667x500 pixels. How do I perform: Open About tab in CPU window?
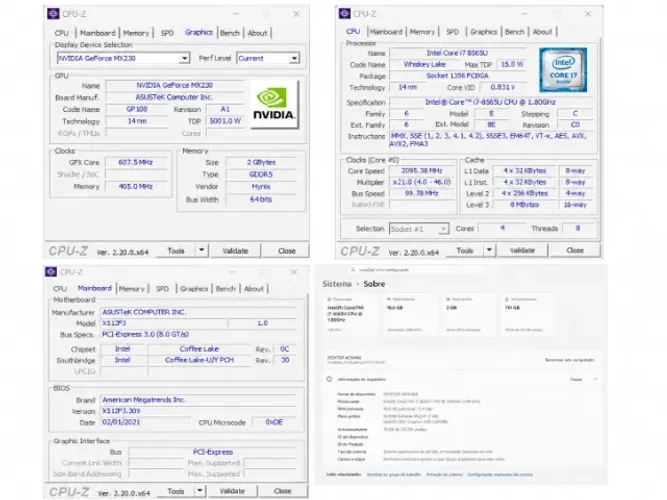[x=542, y=31]
